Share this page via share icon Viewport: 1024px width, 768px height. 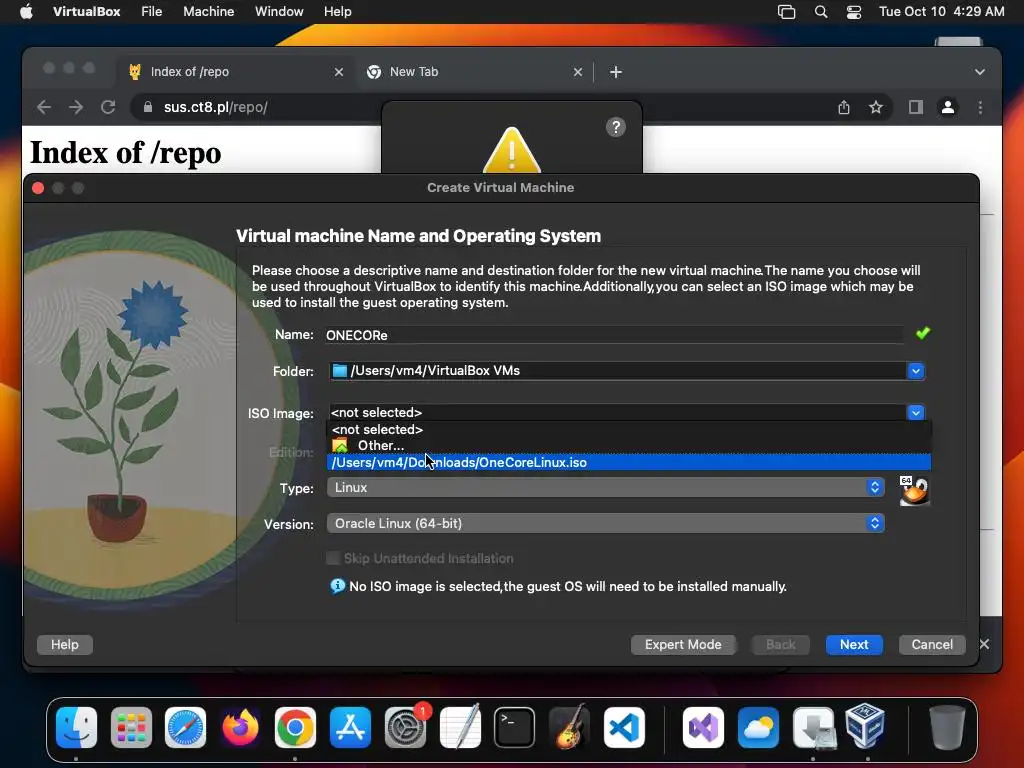[844, 107]
